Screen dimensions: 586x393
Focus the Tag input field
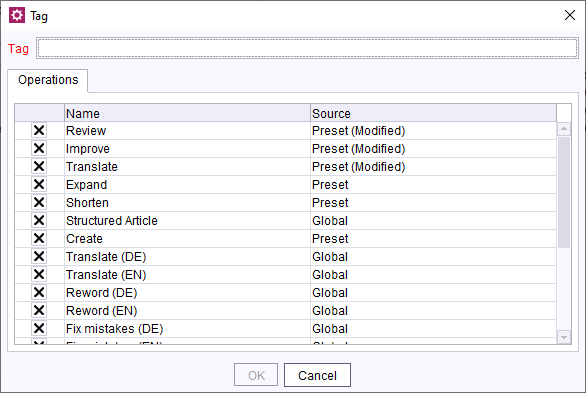pos(307,48)
